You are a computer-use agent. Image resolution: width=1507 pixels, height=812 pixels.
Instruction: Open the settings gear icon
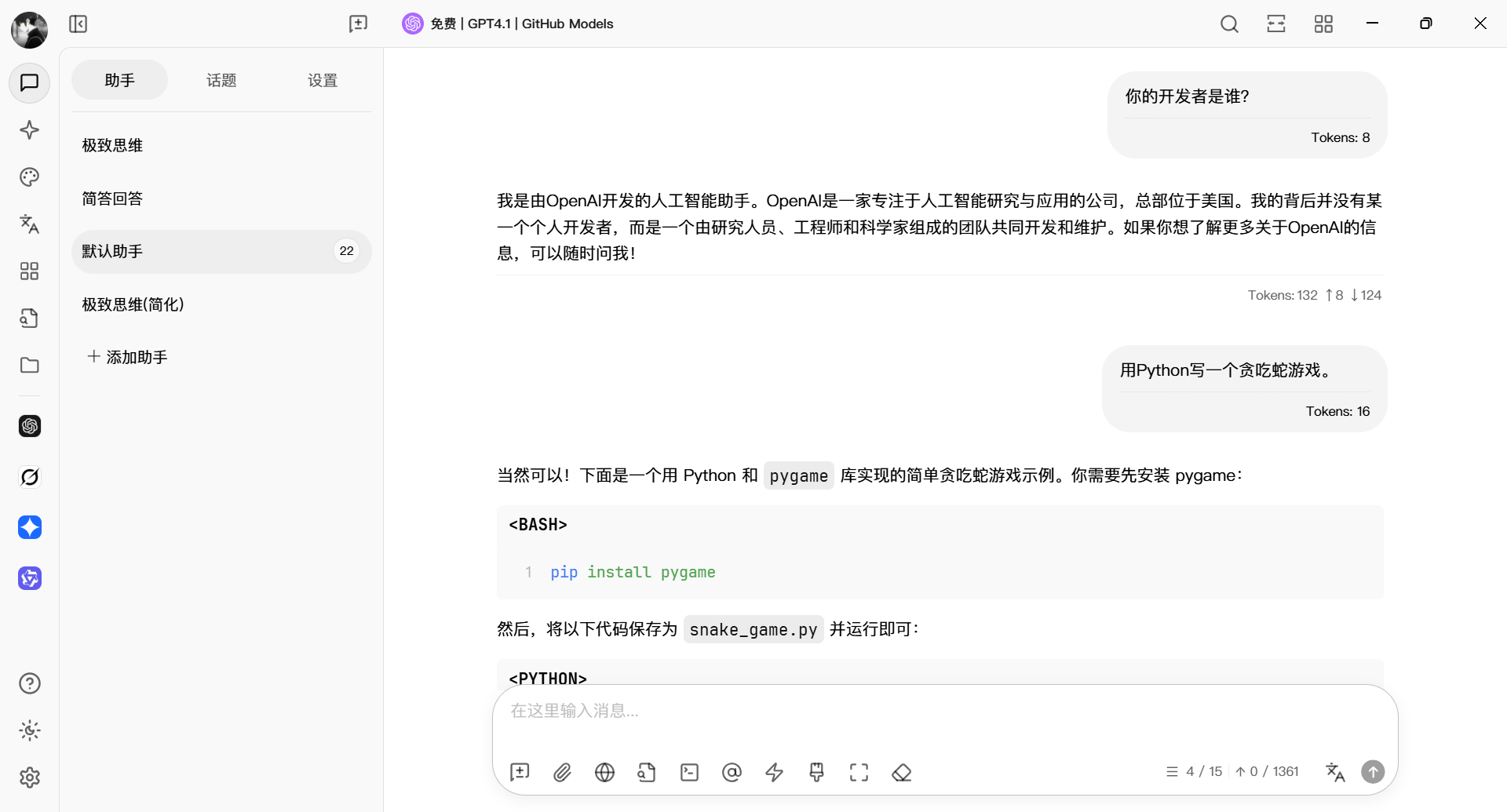tap(29, 777)
